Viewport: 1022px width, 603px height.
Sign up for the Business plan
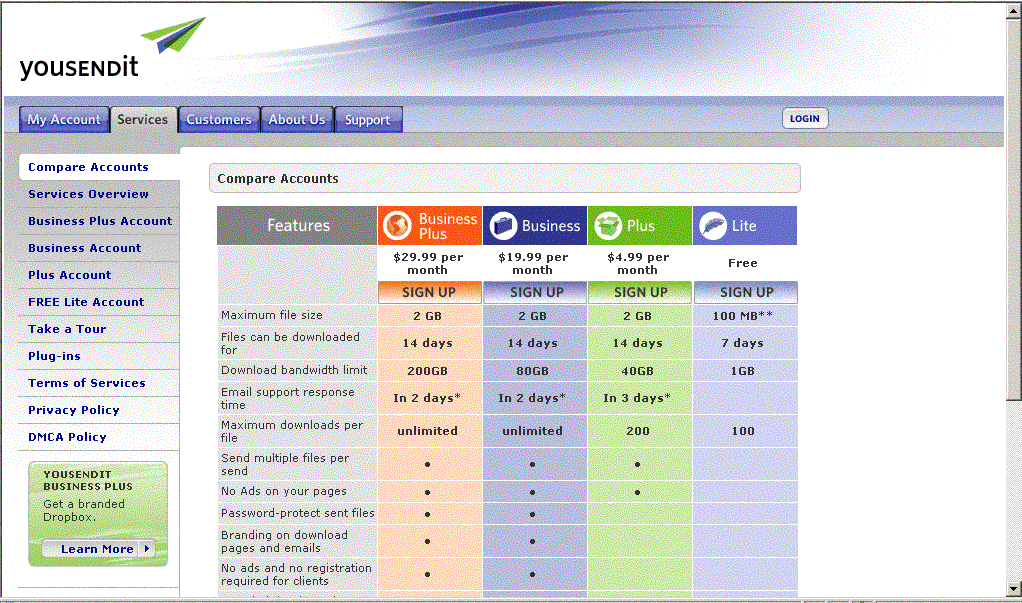point(536,292)
